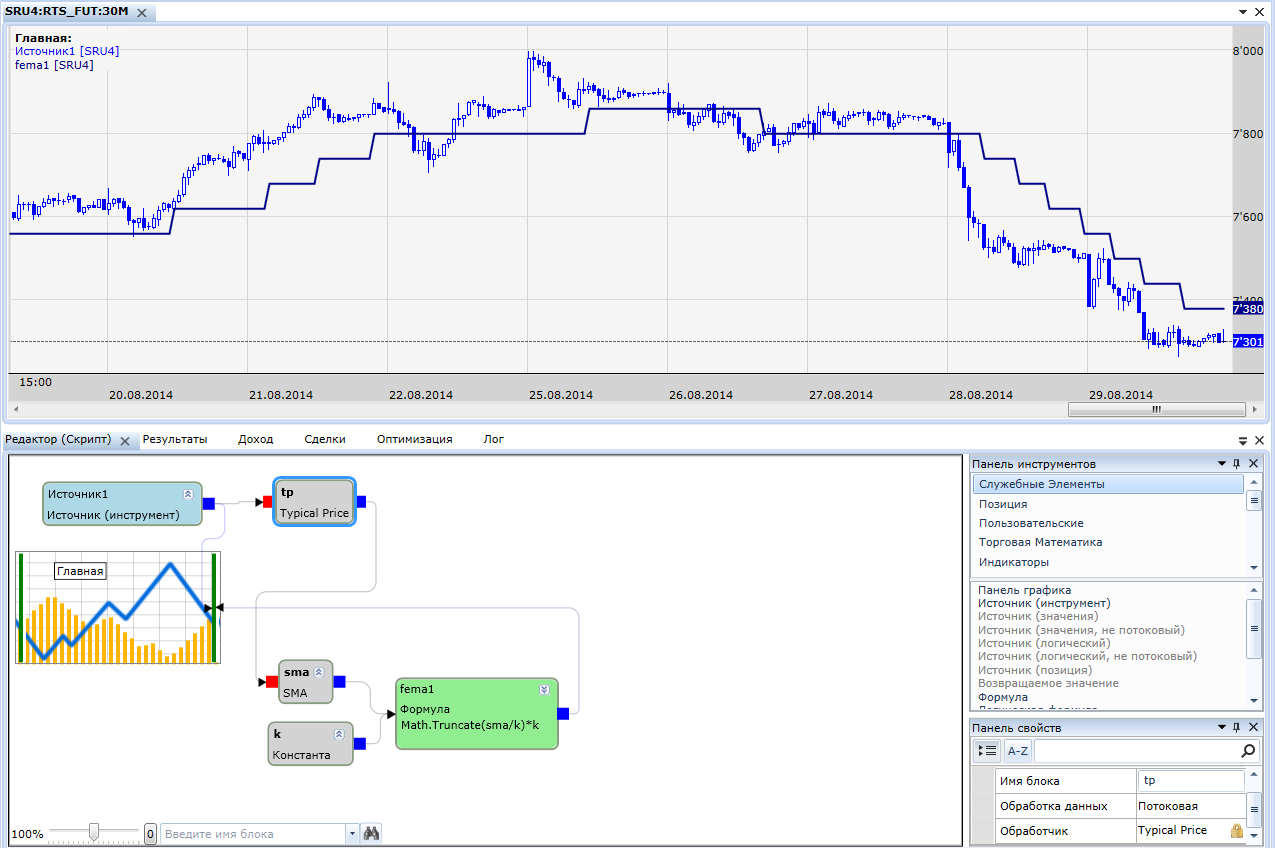Click the search magnifier in properties panel
This screenshot has height=848, width=1275.
(x=1248, y=751)
